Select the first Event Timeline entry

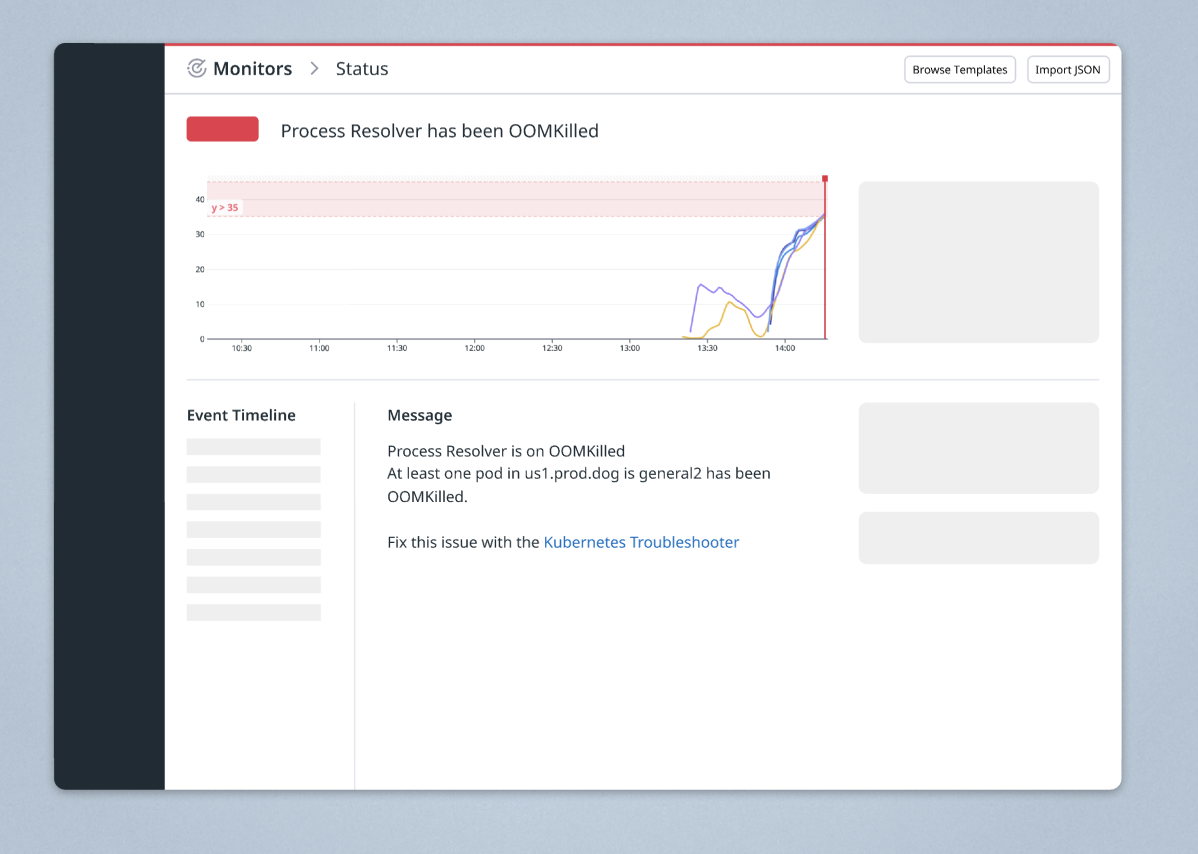[x=253, y=446]
